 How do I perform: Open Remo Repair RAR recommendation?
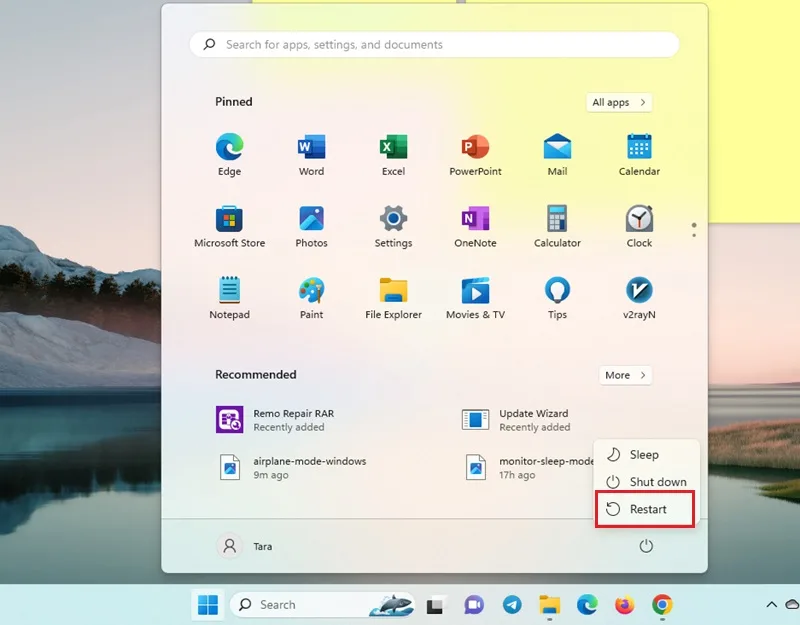276,420
